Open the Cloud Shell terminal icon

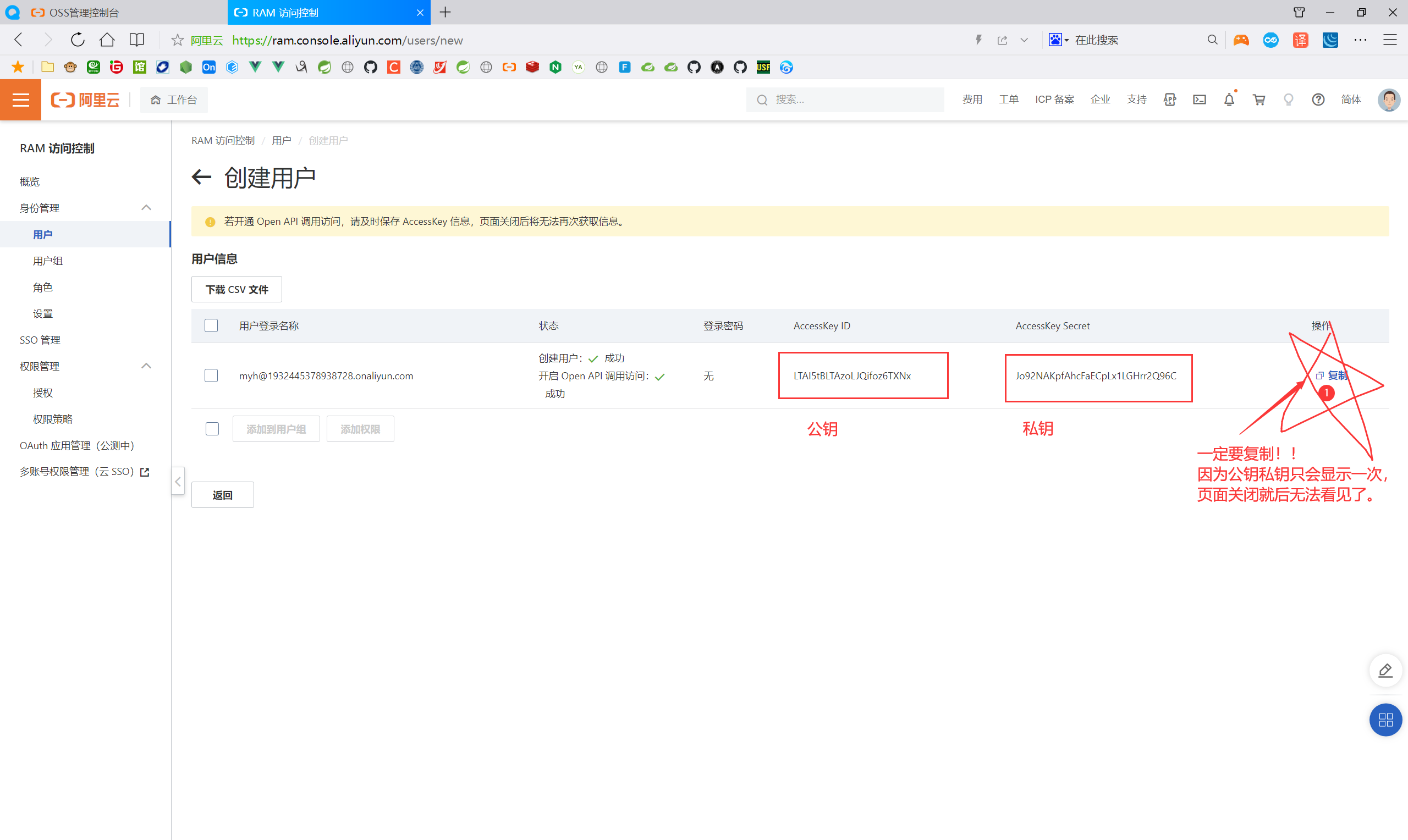pyautogui.click(x=1199, y=100)
